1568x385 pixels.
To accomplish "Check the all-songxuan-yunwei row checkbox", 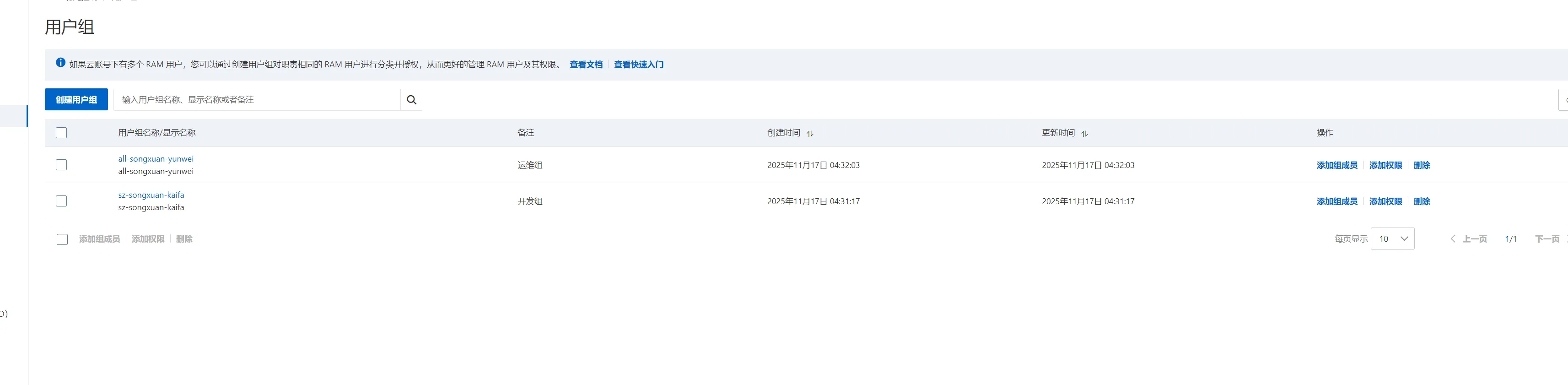I will pyautogui.click(x=61, y=165).
